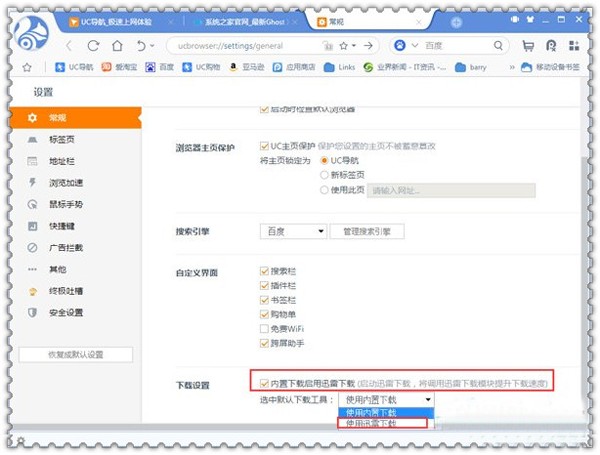Open 鼠标手势 settings section
Screen dimensions: 600x455
[x=76, y=204]
